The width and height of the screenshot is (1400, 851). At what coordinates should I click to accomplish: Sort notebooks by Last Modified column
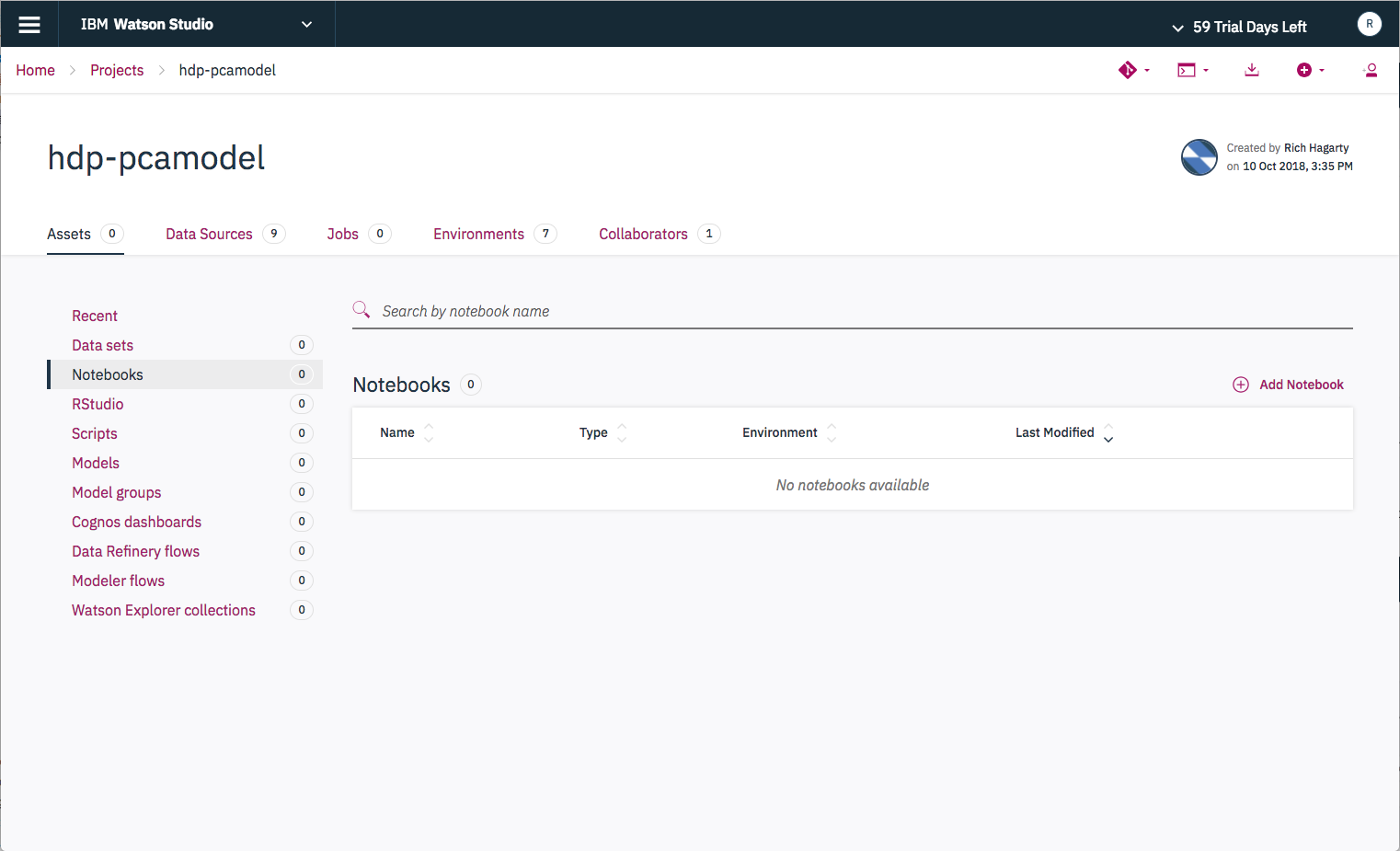point(1064,432)
